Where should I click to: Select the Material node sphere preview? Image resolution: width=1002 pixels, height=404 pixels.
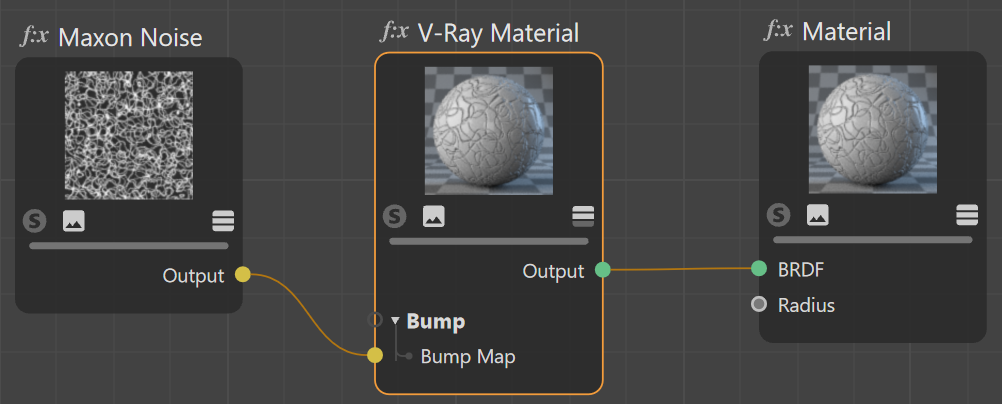pos(873,130)
